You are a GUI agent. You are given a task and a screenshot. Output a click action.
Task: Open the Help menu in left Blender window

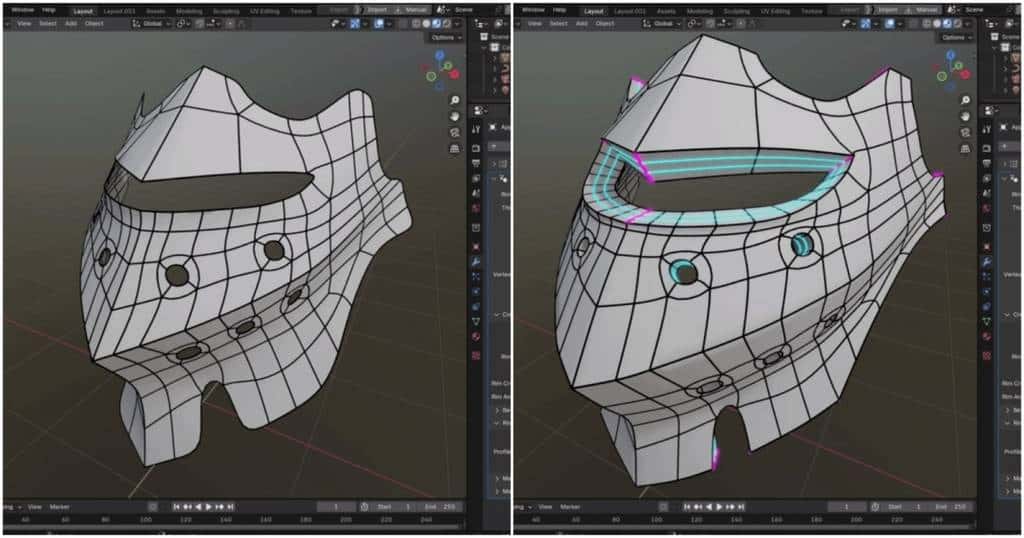pyautogui.click(x=49, y=10)
